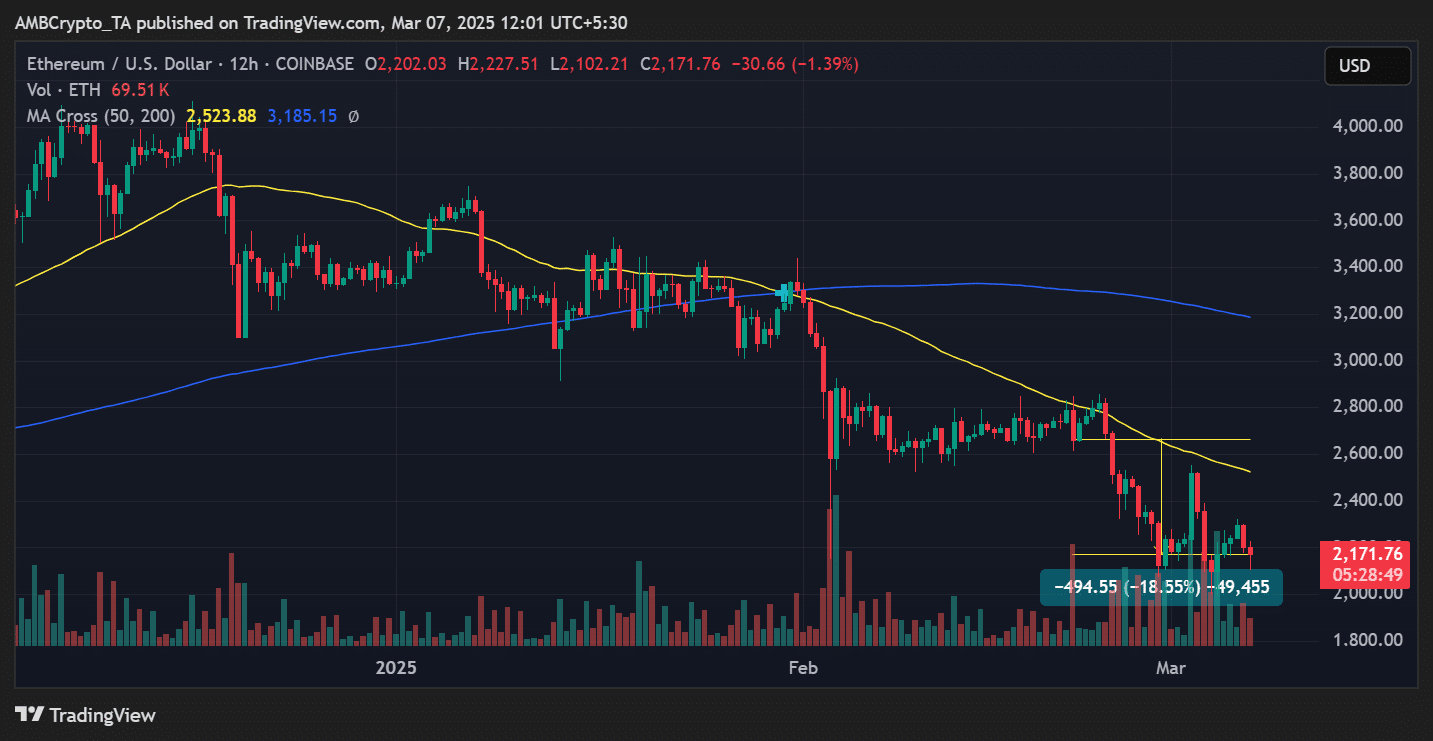Click the Feb time axis label
Image resolution: width=1433 pixels, height=741 pixels.
pyautogui.click(x=803, y=667)
